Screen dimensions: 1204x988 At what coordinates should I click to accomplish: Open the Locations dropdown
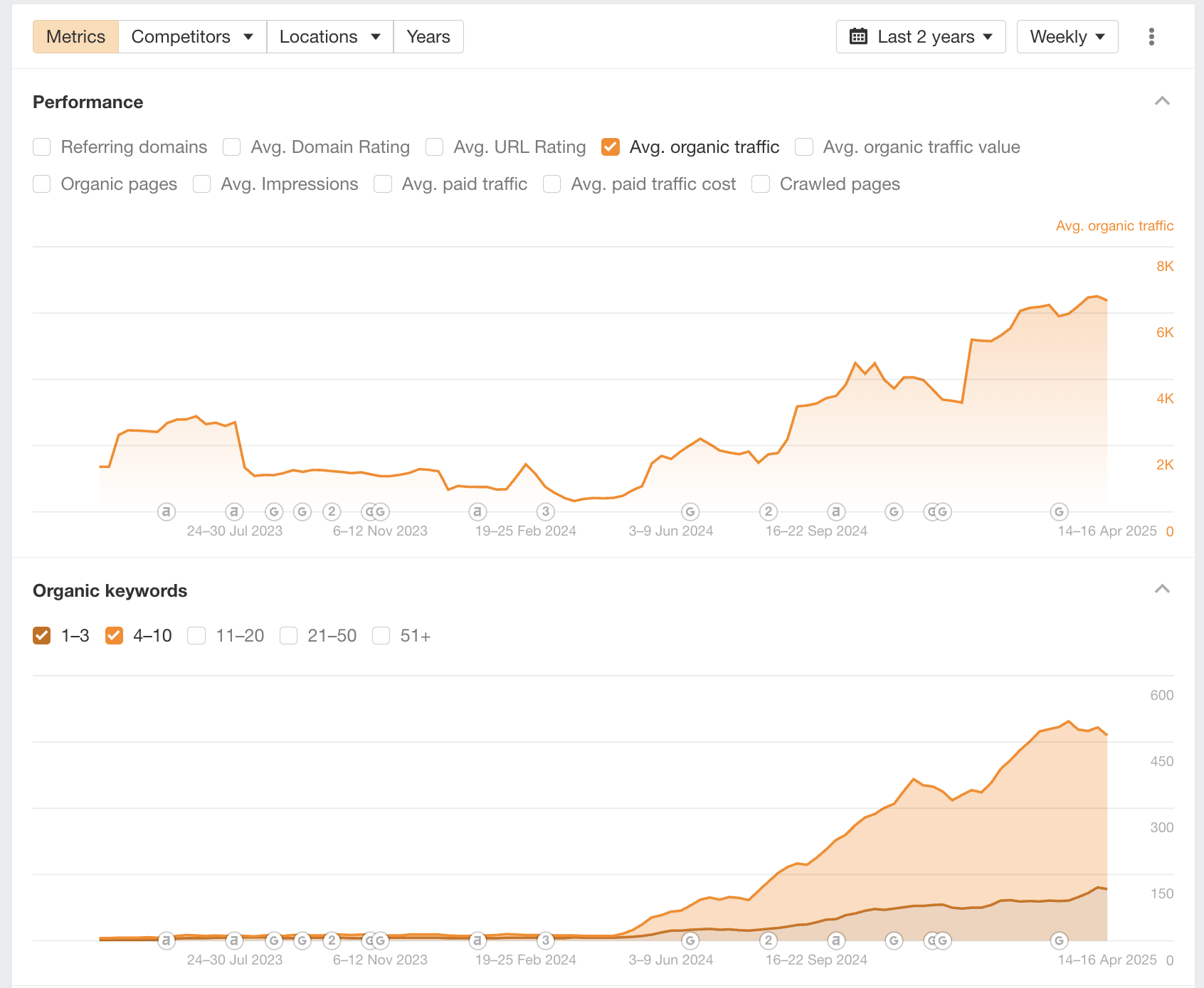(329, 37)
